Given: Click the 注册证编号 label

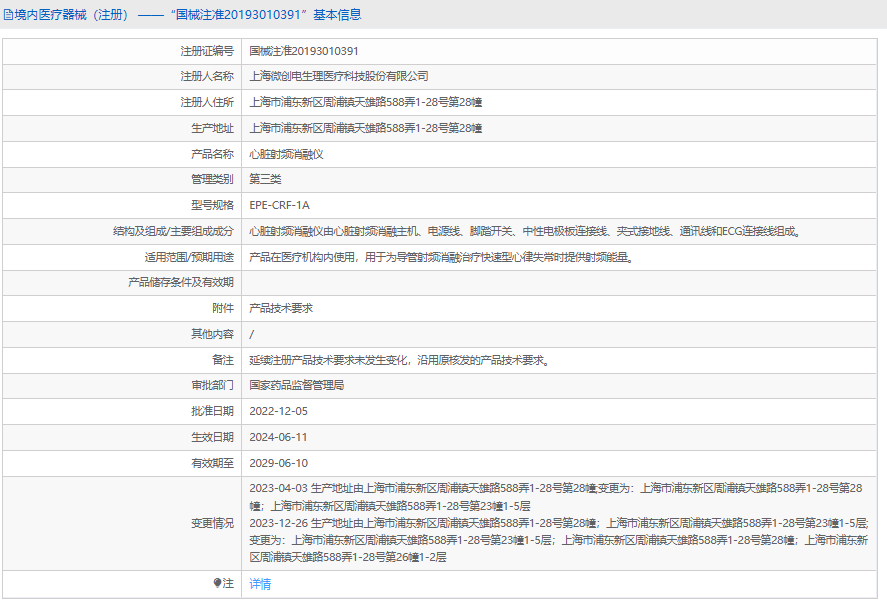Looking at the screenshot, I should click(207, 51).
